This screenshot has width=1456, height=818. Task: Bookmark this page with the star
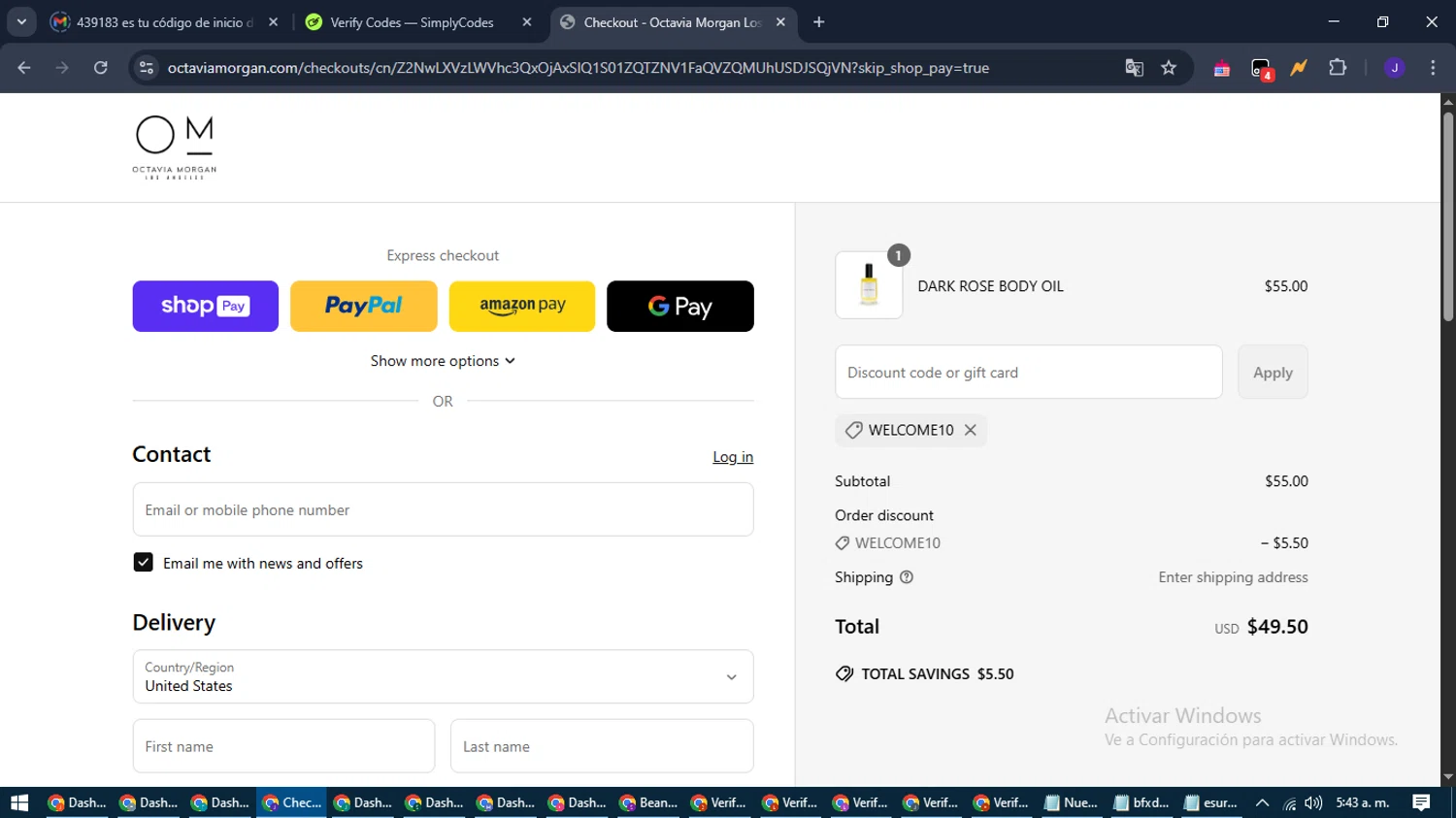(1169, 68)
